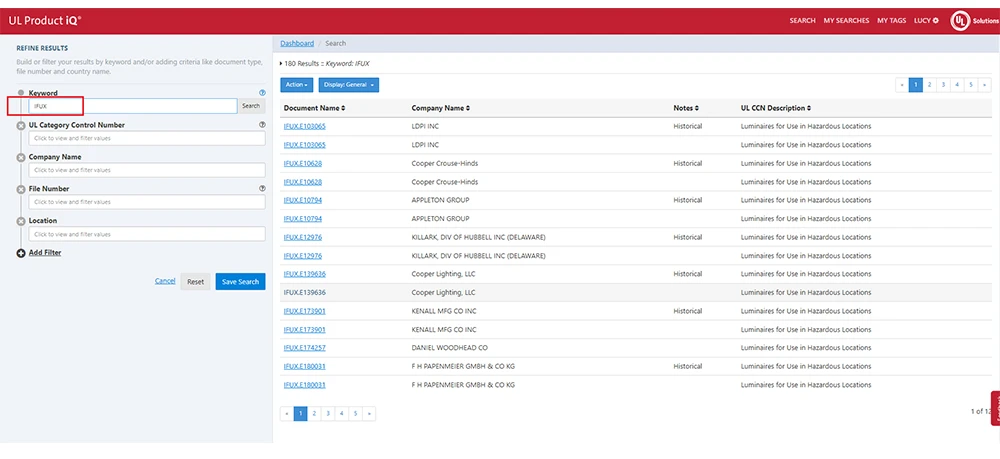This screenshot has height=459, width=1000.
Task: Expand the 180 Results summary triangle
Action: click(281, 64)
